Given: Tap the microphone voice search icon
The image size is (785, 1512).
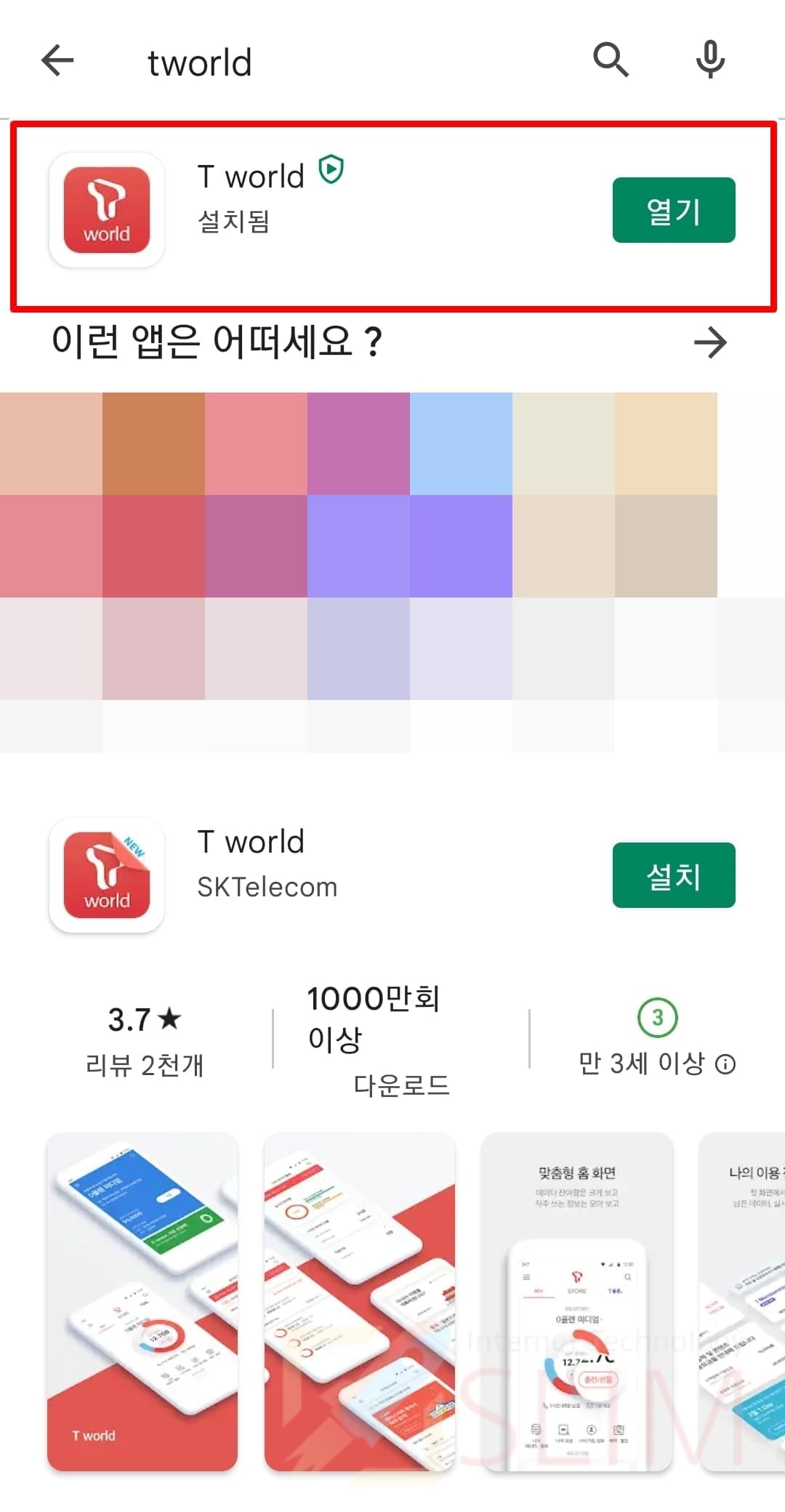Looking at the screenshot, I should pyautogui.click(x=710, y=60).
